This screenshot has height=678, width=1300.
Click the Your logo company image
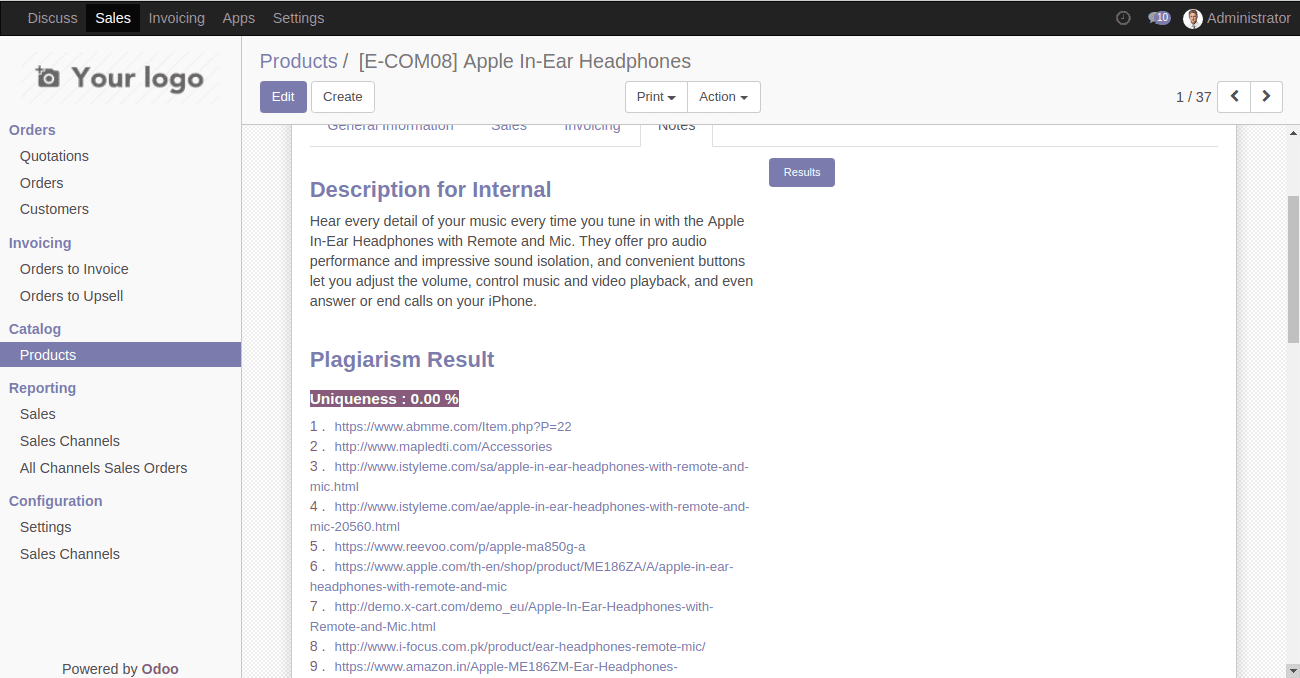[120, 78]
